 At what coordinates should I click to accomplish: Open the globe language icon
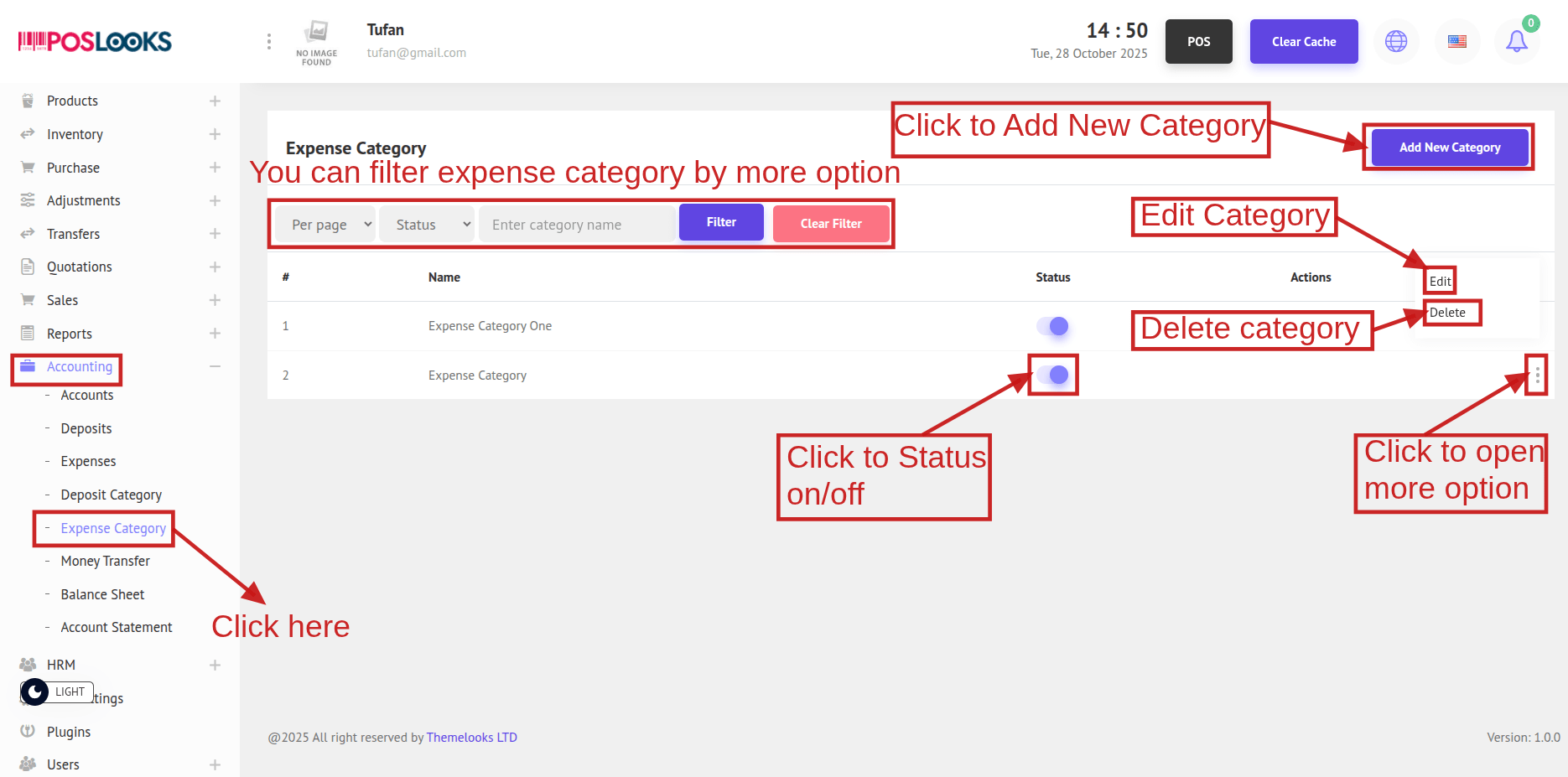coord(1396,41)
